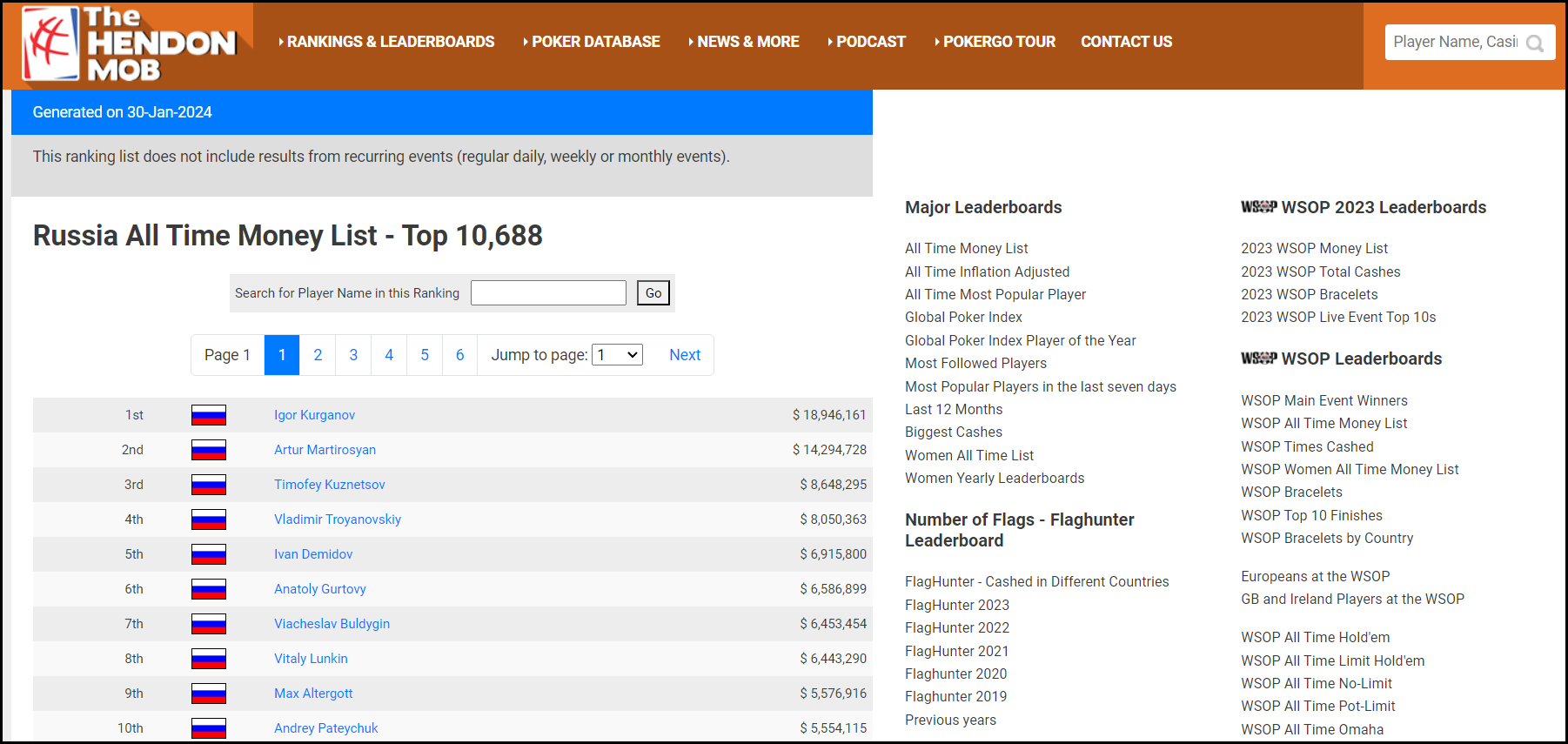Open the Jump to page dropdown
This screenshot has height=744, width=1568.
(x=617, y=355)
